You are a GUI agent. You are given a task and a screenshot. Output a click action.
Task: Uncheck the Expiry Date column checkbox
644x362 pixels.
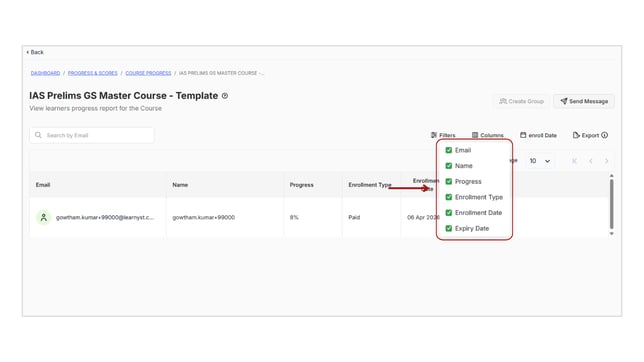[x=448, y=228]
